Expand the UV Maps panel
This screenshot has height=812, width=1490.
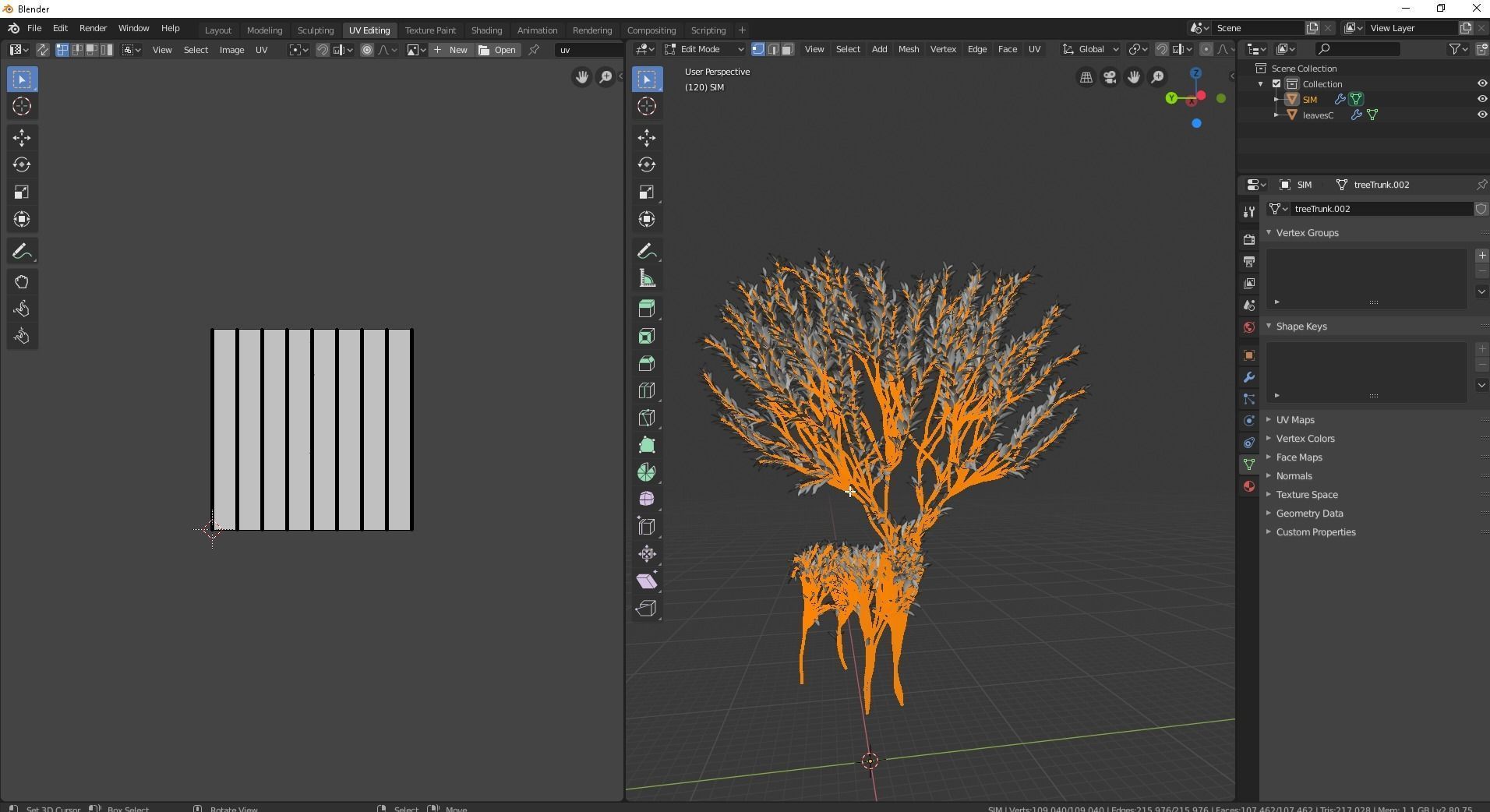tap(1294, 420)
